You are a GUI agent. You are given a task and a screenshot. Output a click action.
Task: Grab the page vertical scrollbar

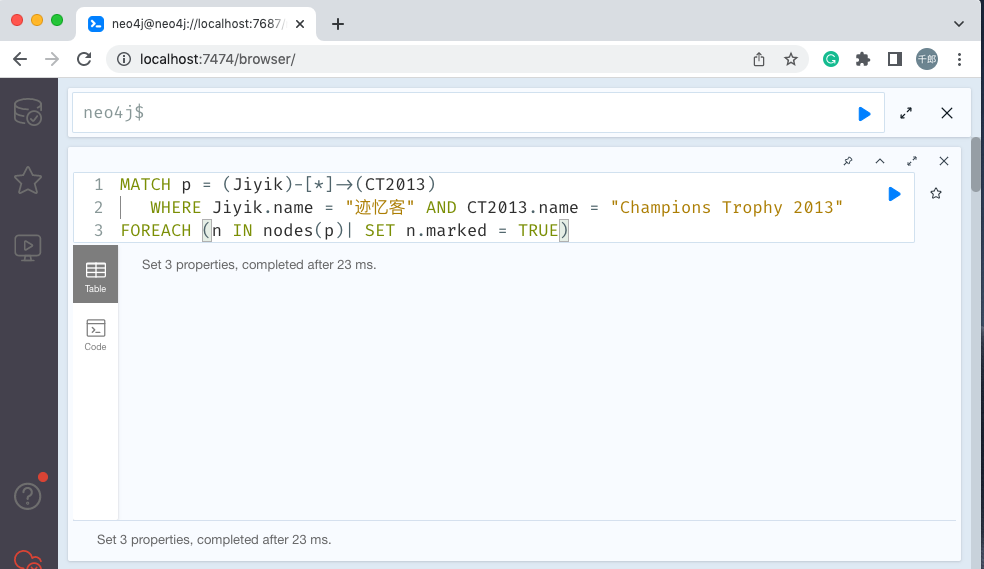coord(976,164)
